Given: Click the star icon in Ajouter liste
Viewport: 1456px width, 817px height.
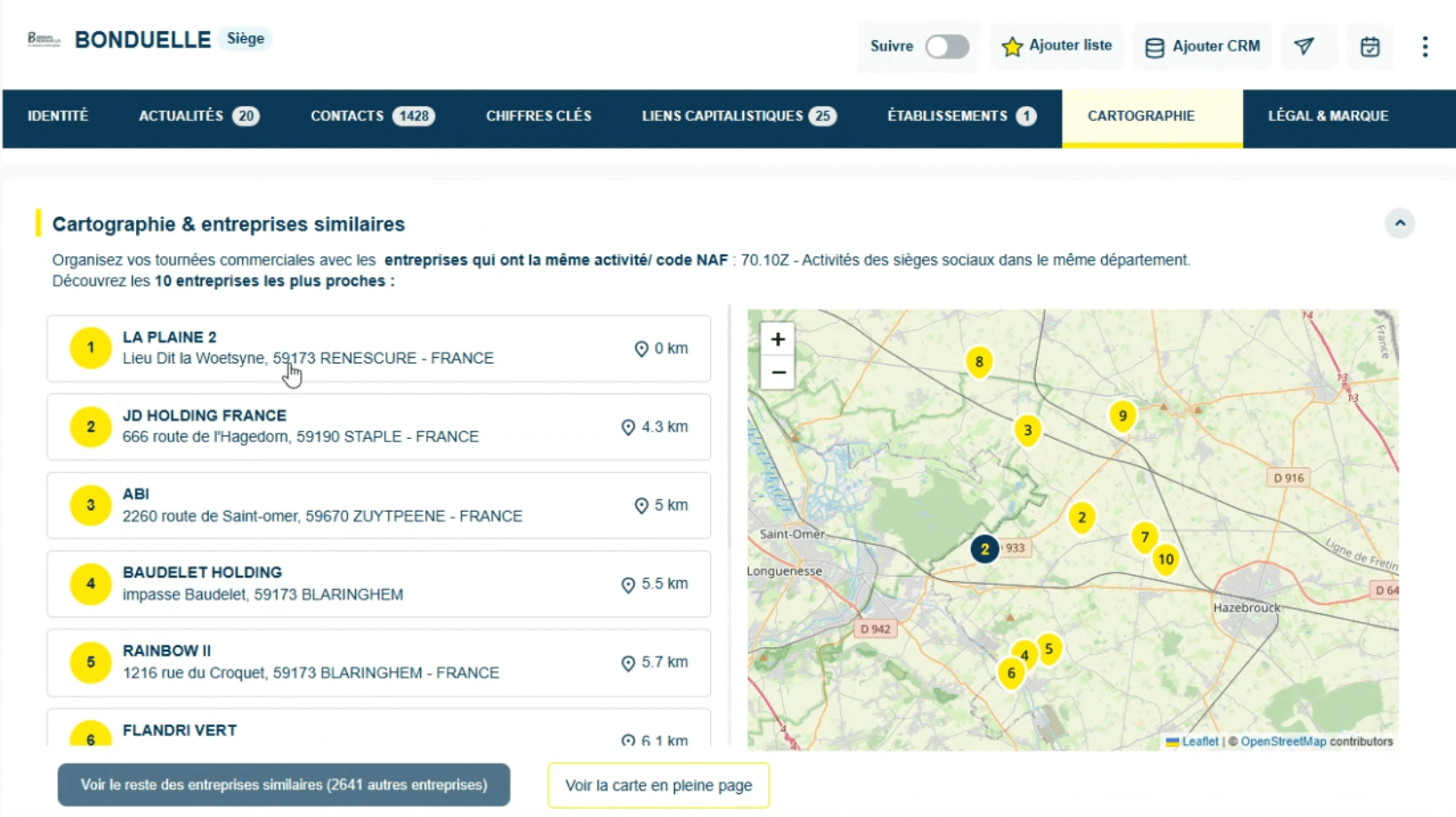Looking at the screenshot, I should (x=1012, y=46).
